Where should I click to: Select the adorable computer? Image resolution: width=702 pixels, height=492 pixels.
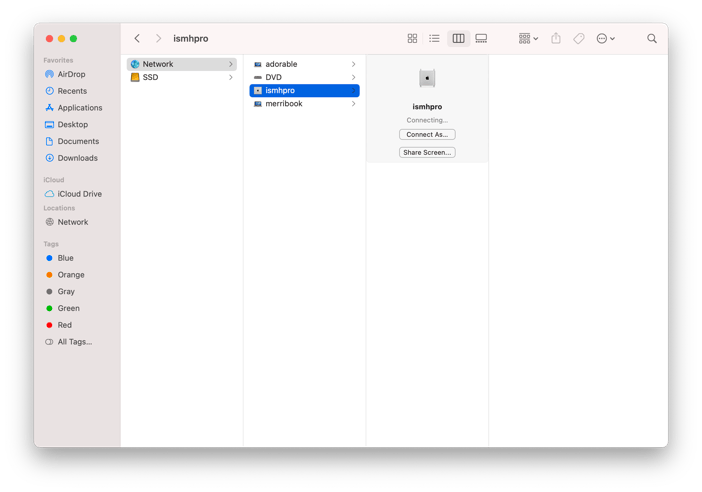coord(304,64)
